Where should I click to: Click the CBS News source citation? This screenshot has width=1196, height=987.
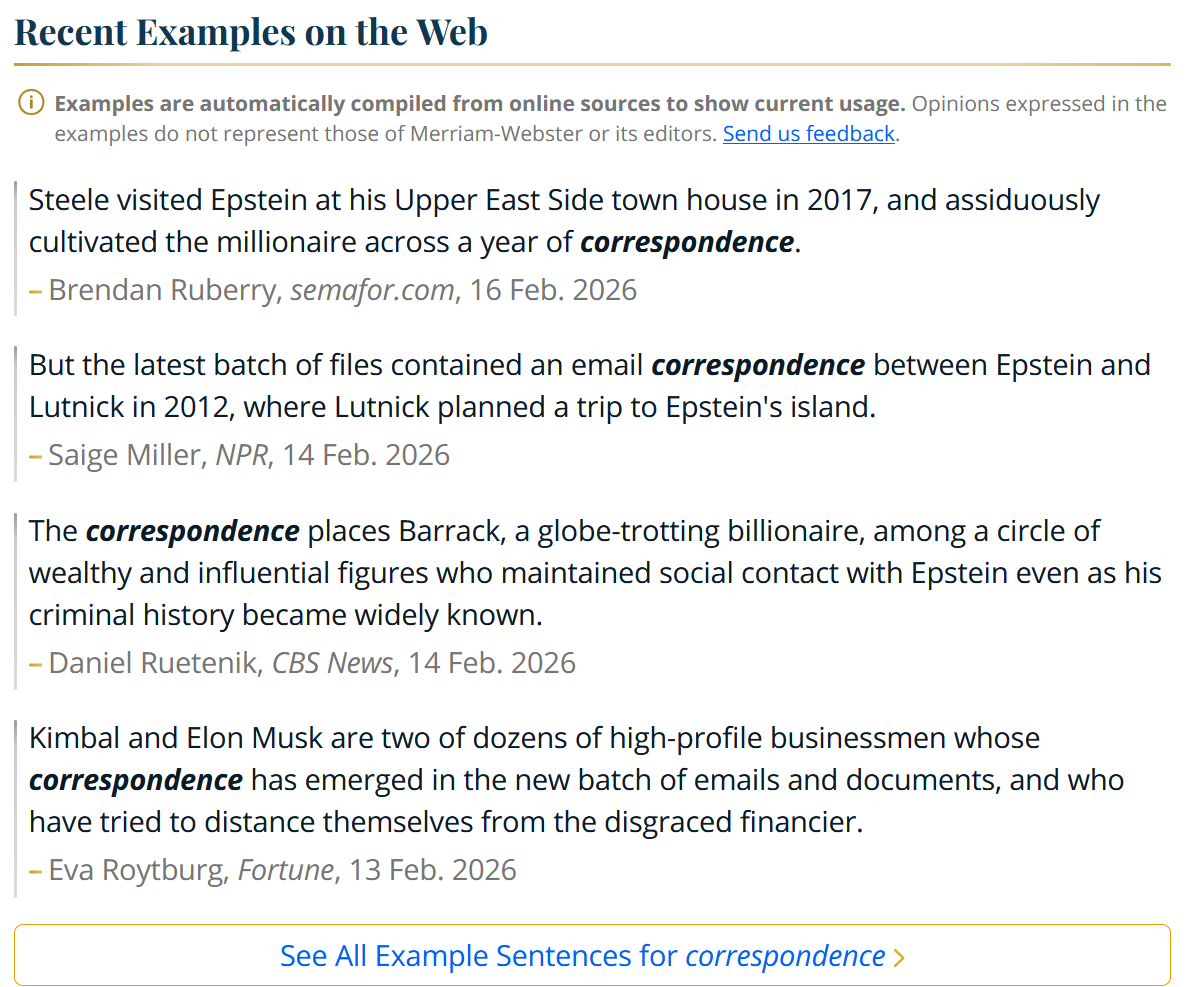[x=332, y=663]
